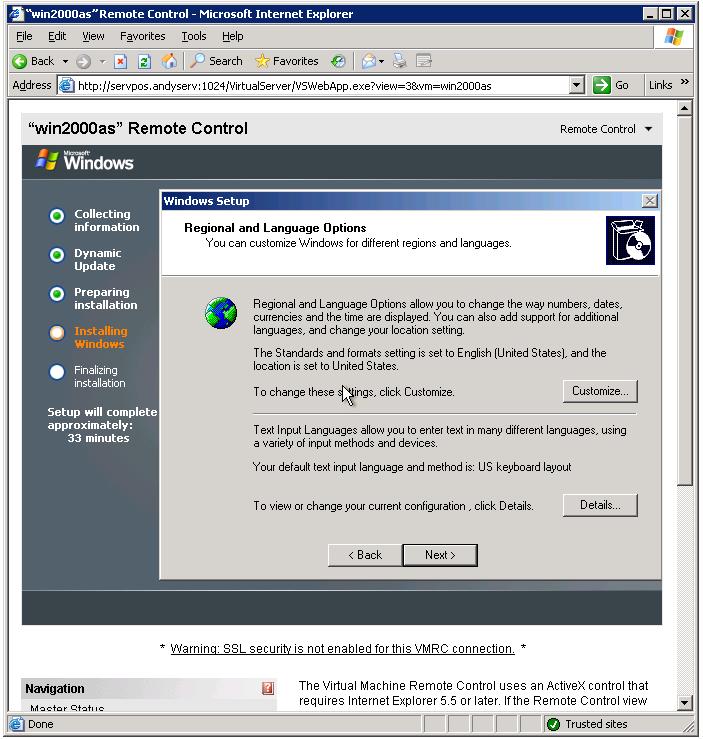The width and height of the screenshot is (703, 739).
Task: Open the Address bar dropdown list
Action: coord(576,85)
